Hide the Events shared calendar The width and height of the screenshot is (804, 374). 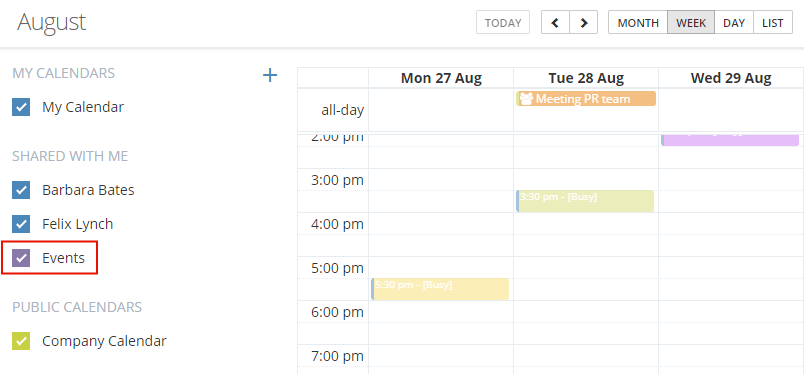click(21, 258)
